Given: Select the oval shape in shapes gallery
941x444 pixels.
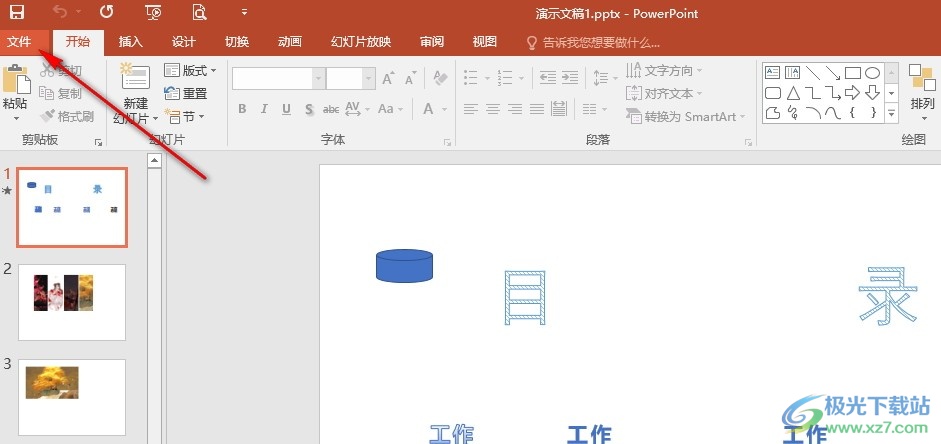Looking at the screenshot, I should [872, 72].
